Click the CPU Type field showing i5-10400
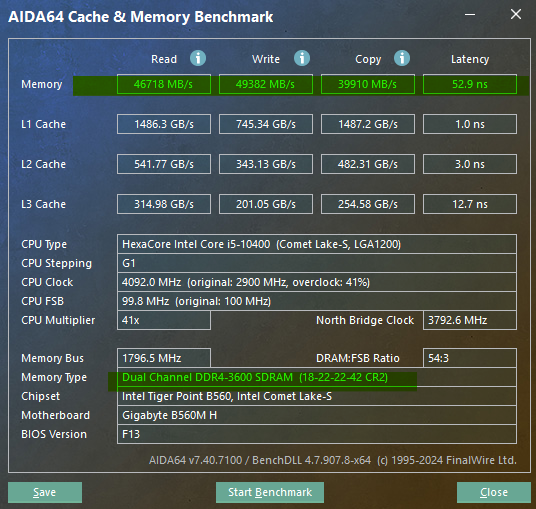Viewport: 536px width, 509px height. (317, 244)
